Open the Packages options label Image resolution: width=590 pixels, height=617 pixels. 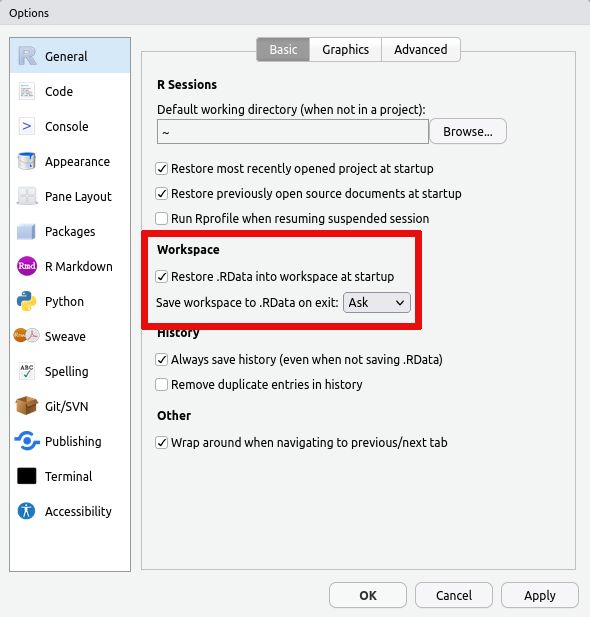coord(70,232)
